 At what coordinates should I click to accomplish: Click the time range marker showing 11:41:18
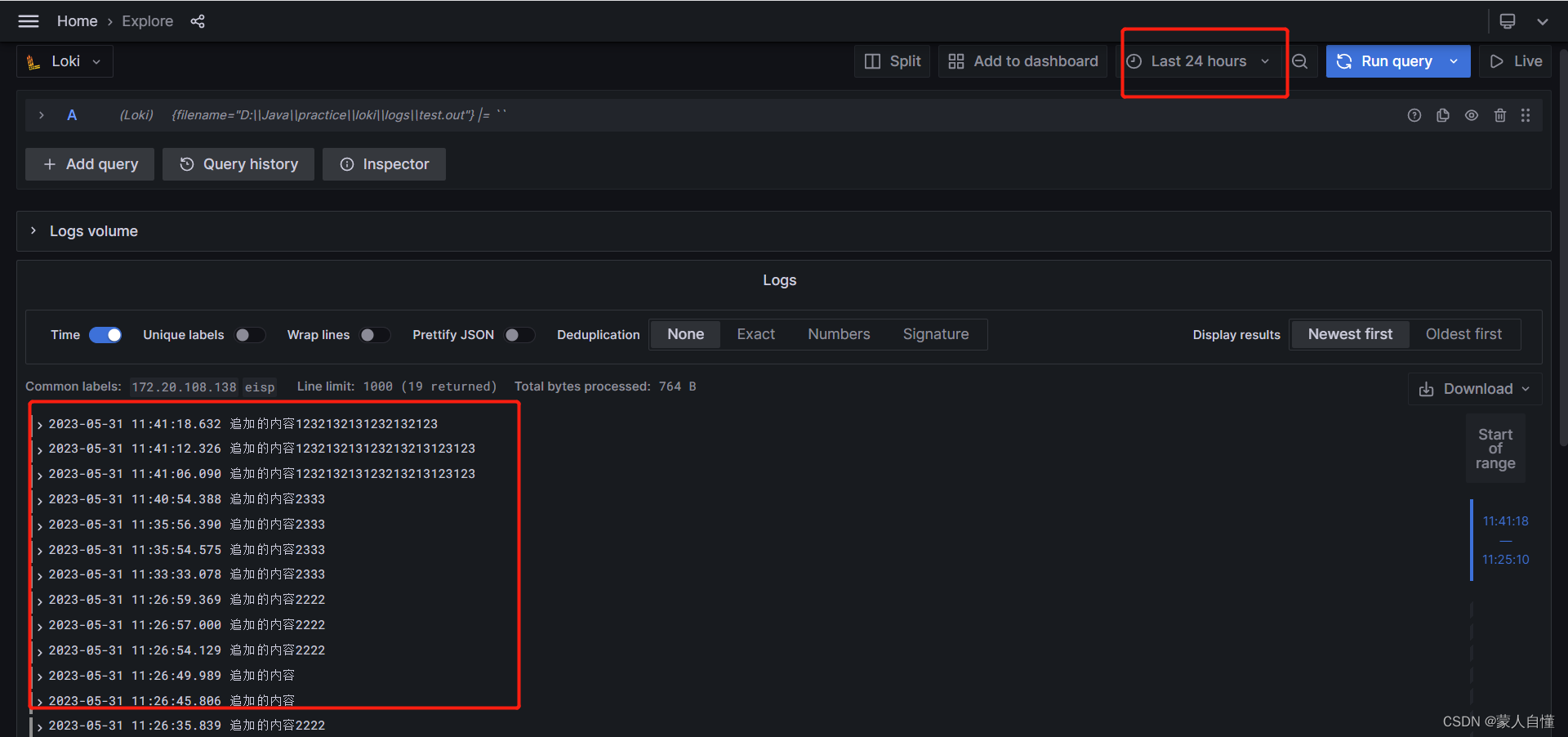[1505, 521]
